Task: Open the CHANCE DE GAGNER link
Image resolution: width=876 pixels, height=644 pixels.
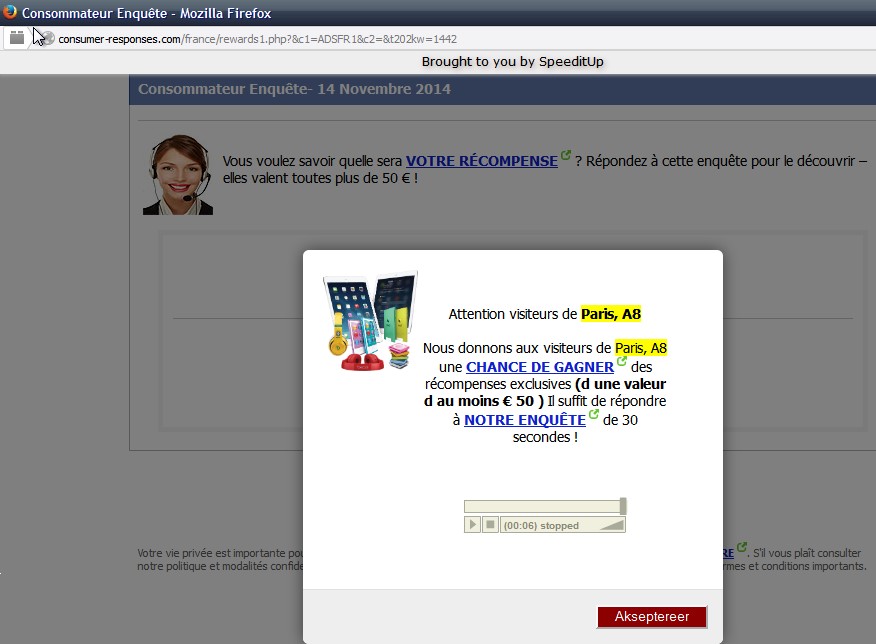Action: coord(539,367)
